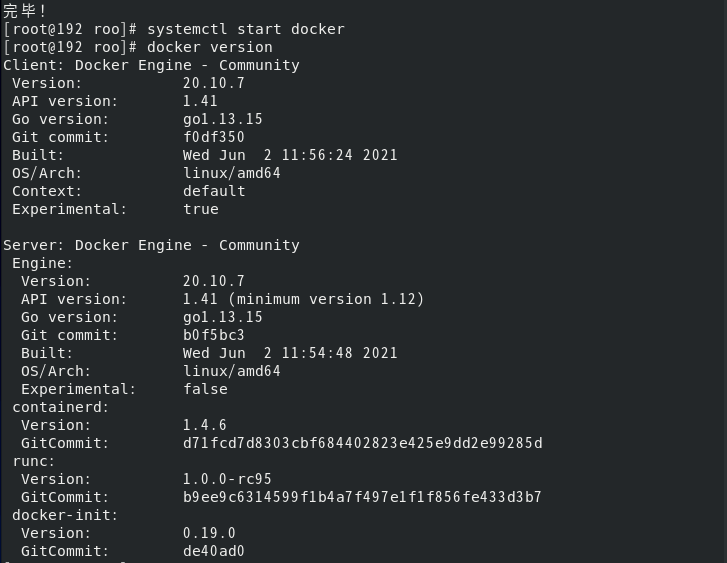Image resolution: width=727 pixels, height=563 pixels.
Task: Click the Server Git commit b0f5bc3
Action: pos(213,335)
